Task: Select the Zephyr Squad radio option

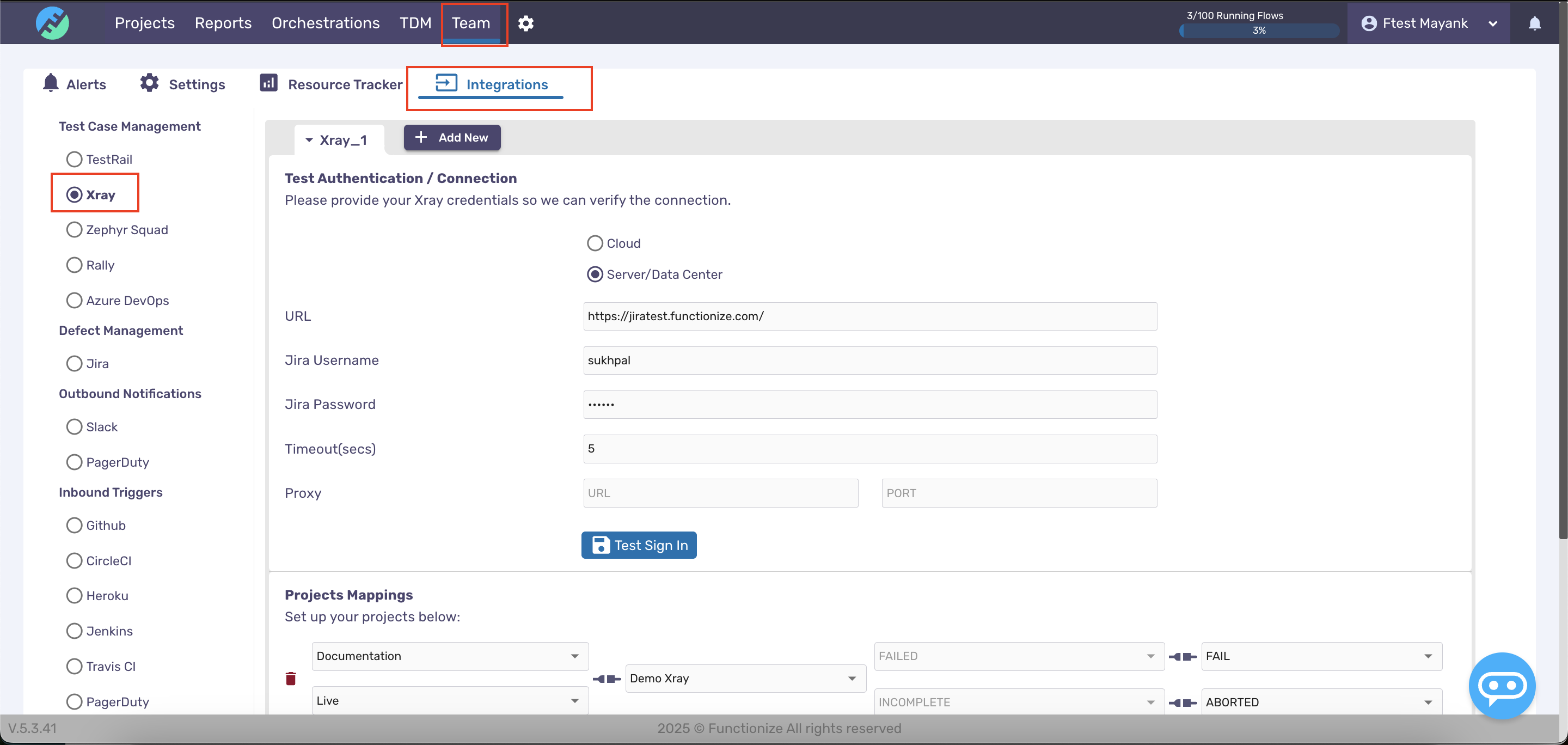Action: (74, 229)
